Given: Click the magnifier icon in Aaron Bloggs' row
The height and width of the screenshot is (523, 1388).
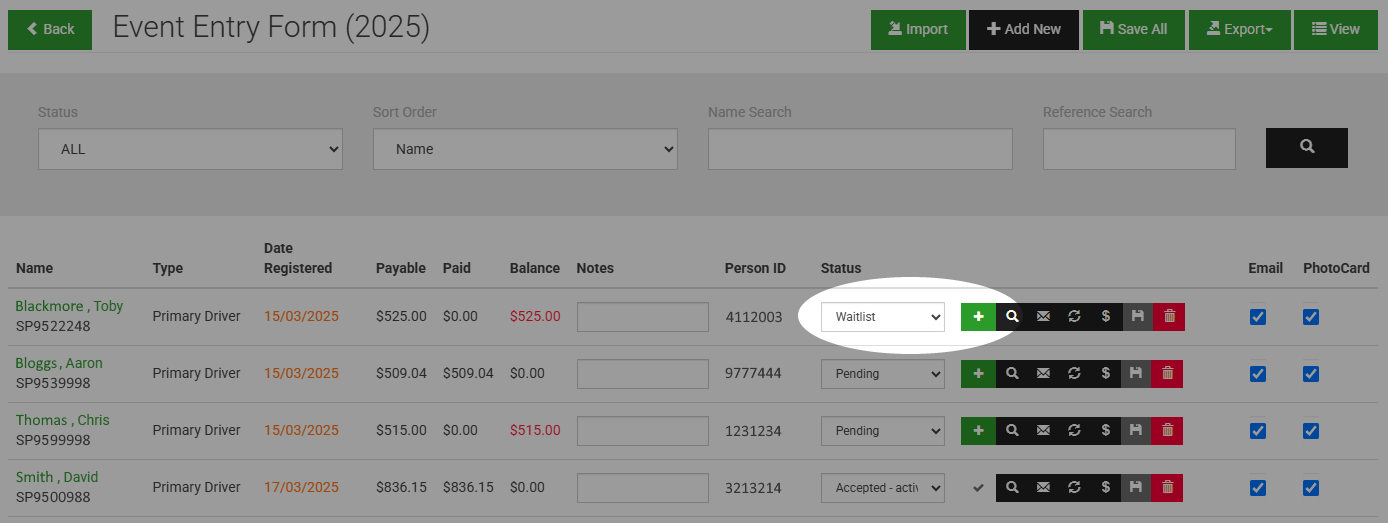Looking at the screenshot, I should tap(1012, 374).
